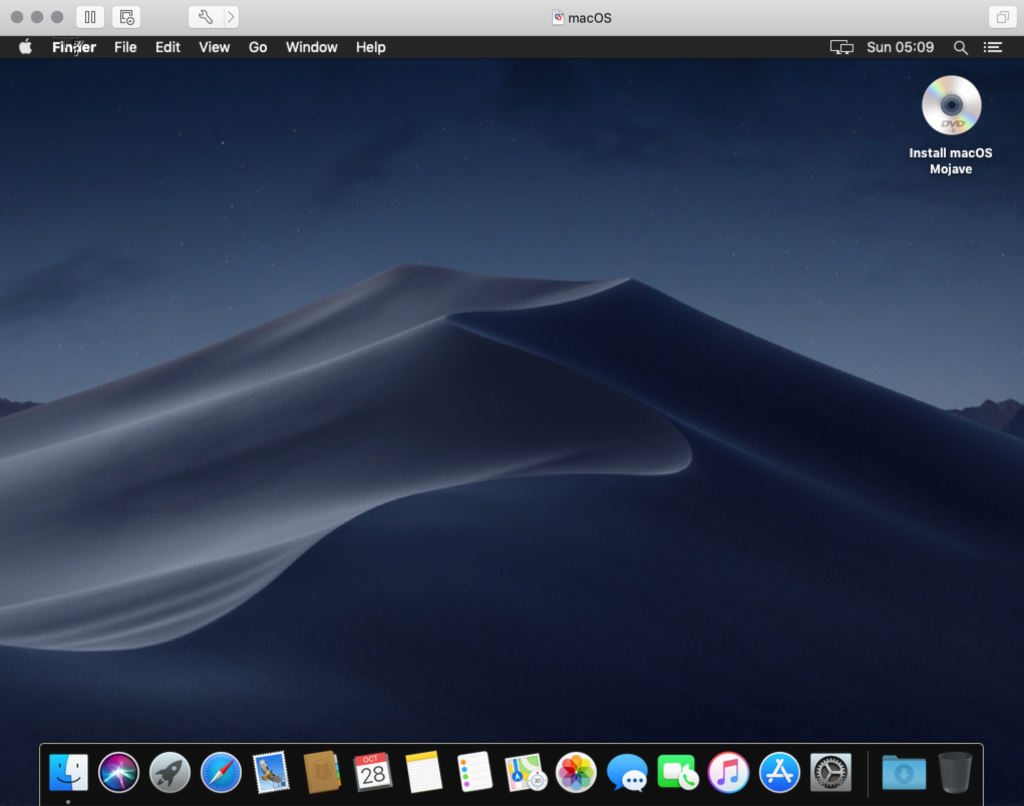This screenshot has height=806, width=1024.
Task: Pause the virtual machine
Action: coord(90,17)
